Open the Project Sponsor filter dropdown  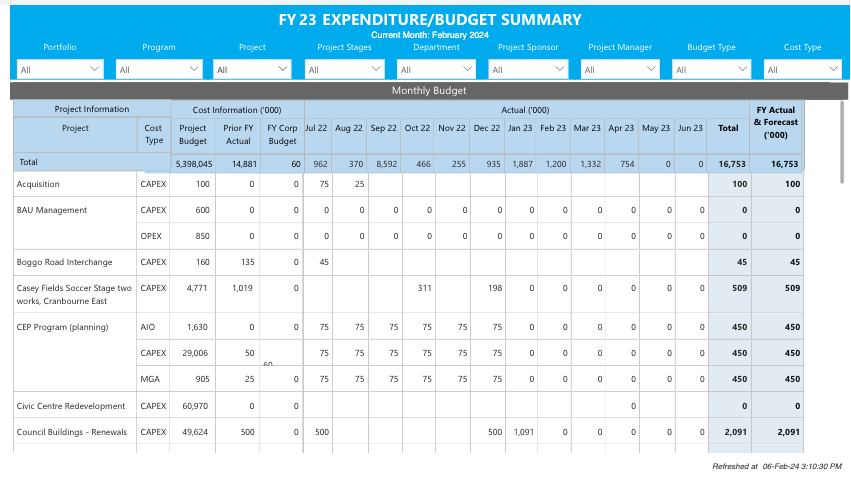pyautogui.click(x=528, y=69)
